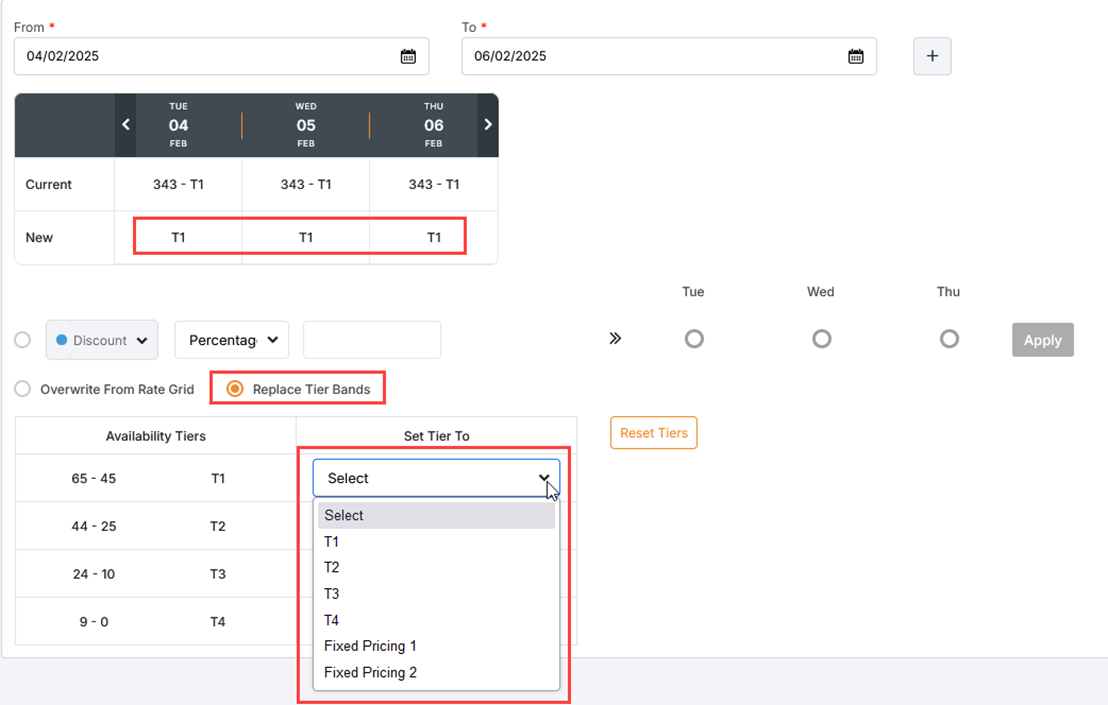Toggle the Tue day radio button
The image size is (1108, 705).
[694, 339]
